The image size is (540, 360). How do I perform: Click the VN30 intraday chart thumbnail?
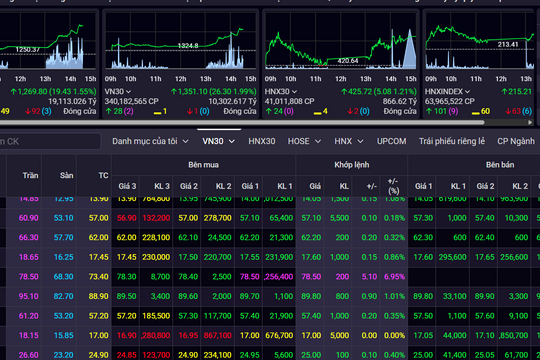181,41
